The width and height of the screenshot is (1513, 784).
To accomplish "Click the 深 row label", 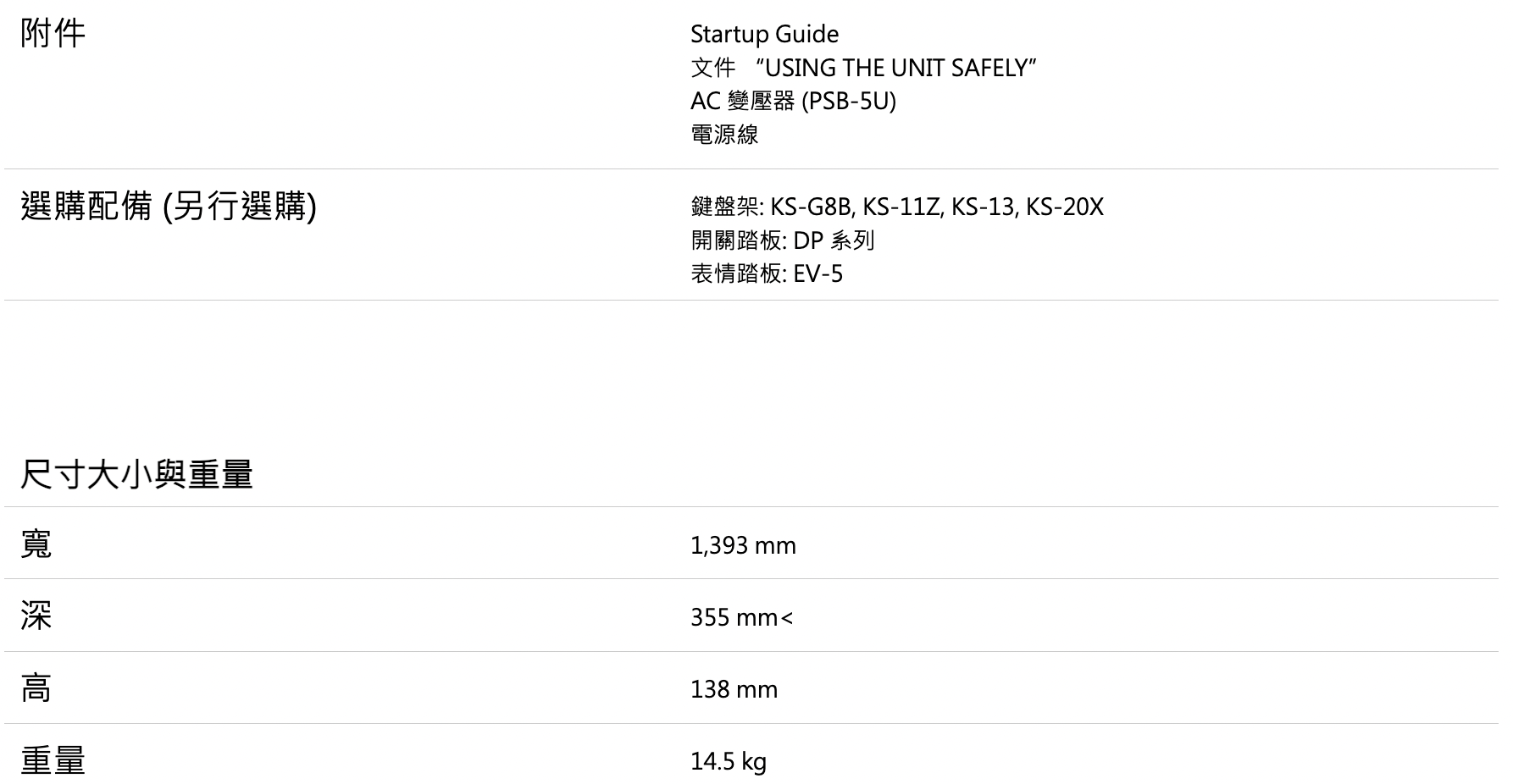I will click(36, 616).
